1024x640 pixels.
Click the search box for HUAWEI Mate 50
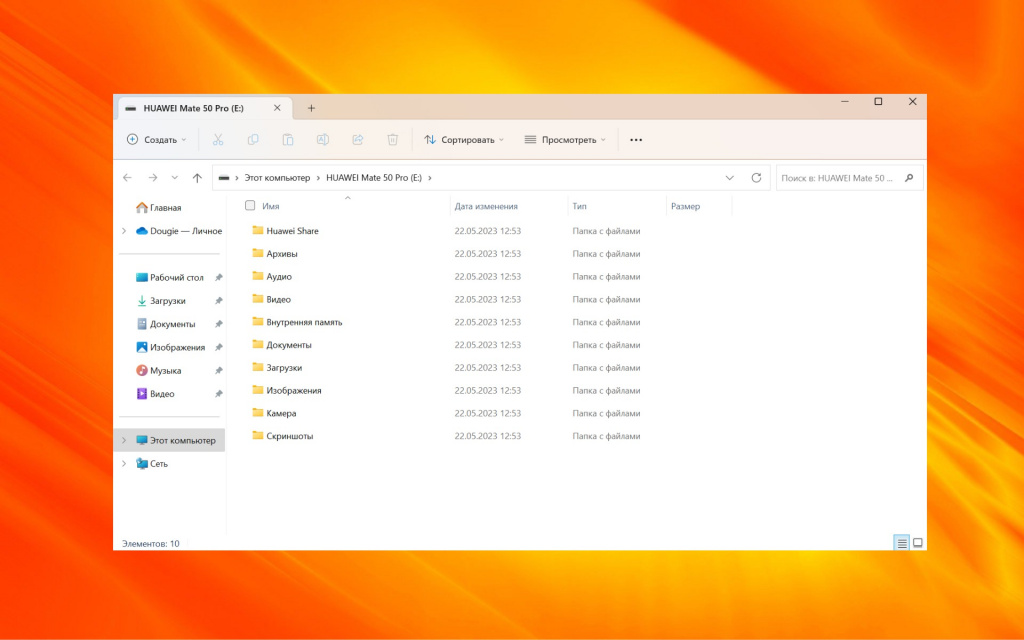pyautogui.click(x=838, y=178)
